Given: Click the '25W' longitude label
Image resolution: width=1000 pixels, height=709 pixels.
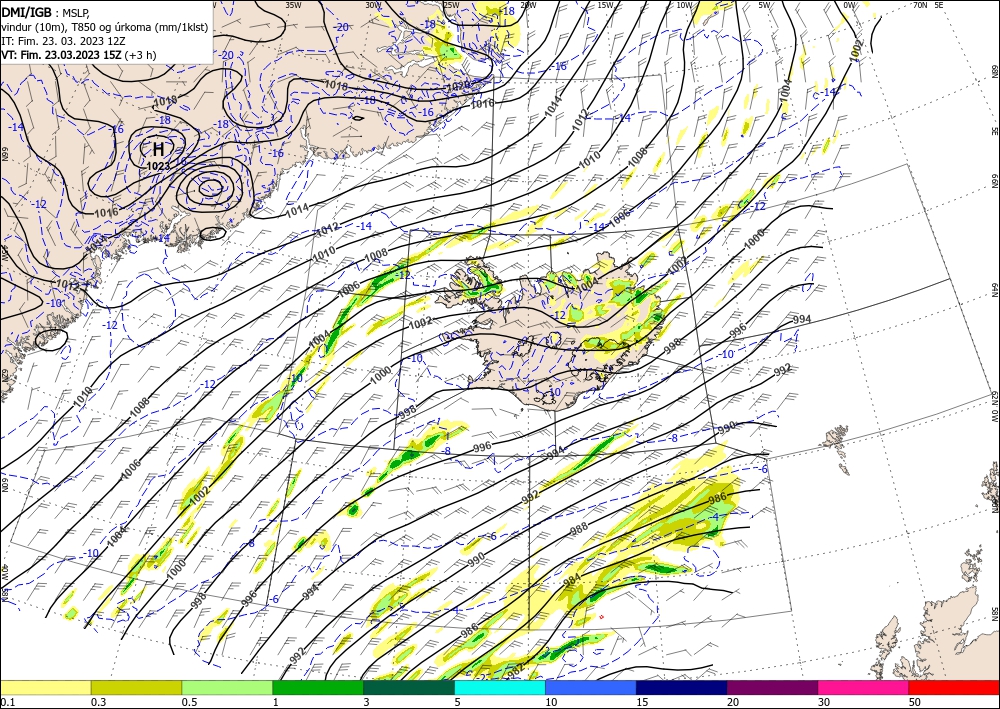Looking at the screenshot, I should click(x=451, y=5).
